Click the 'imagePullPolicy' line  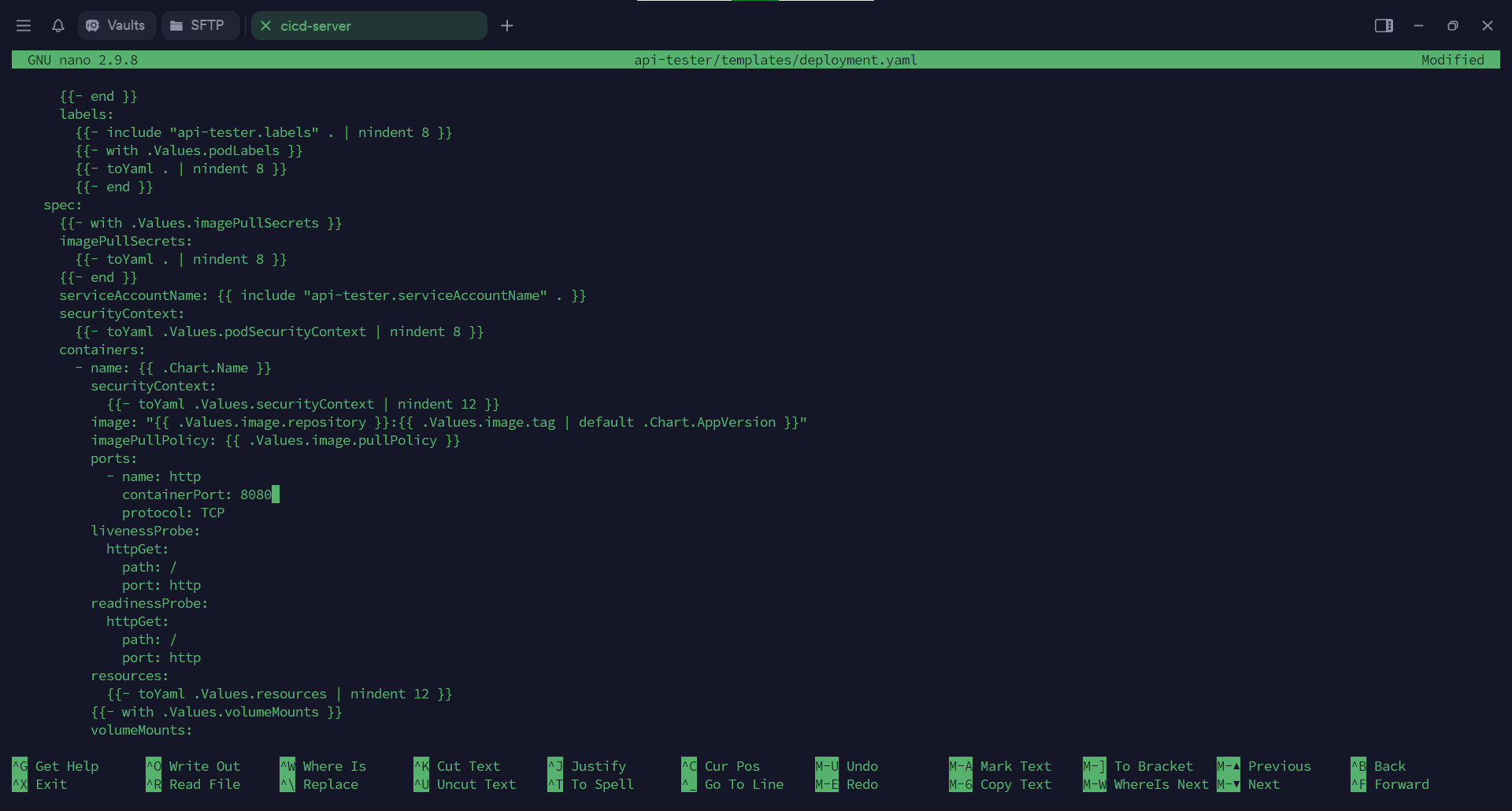pos(276,440)
